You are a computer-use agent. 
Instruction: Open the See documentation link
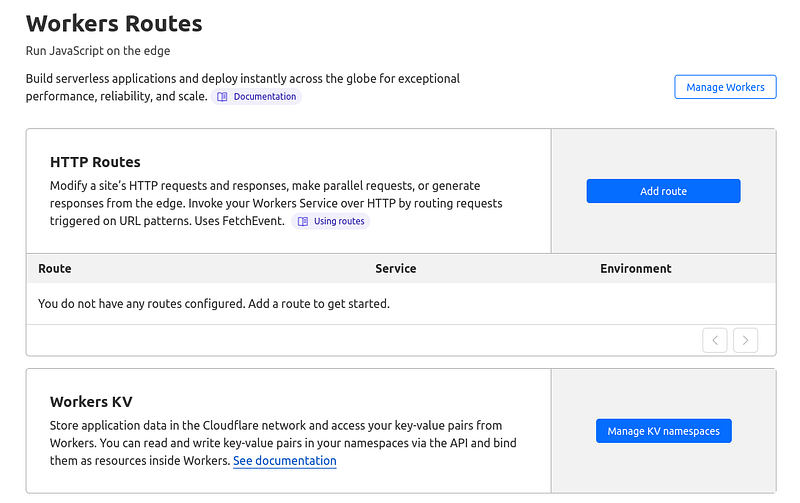click(285, 461)
